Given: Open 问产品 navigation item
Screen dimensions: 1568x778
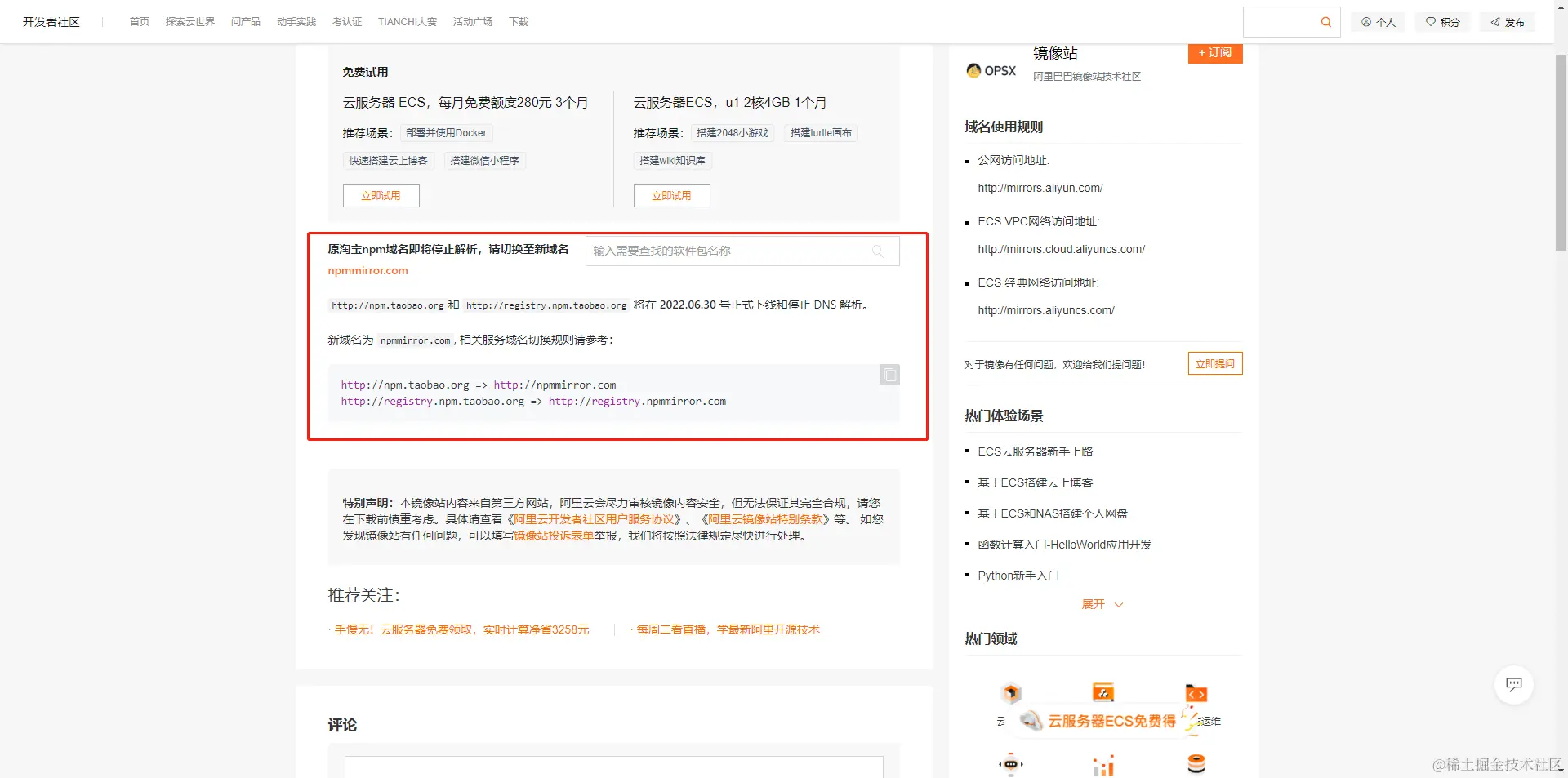Looking at the screenshot, I should [246, 22].
